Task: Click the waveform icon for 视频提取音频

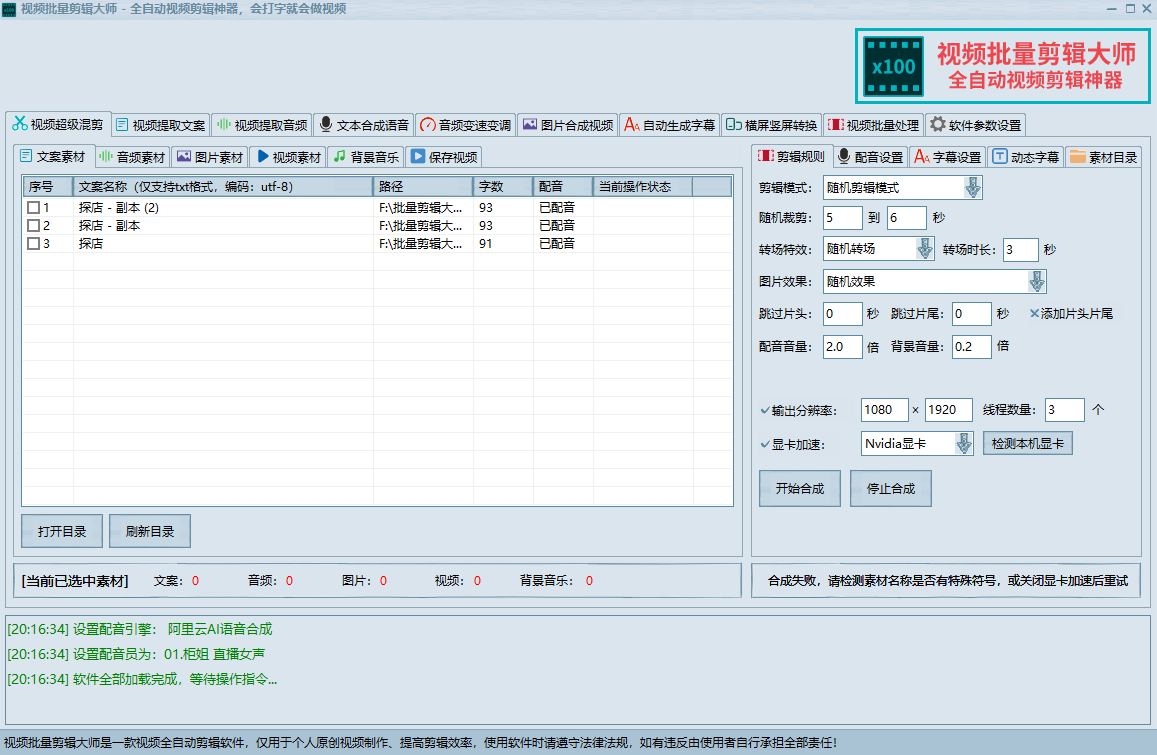Action: (x=223, y=125)
